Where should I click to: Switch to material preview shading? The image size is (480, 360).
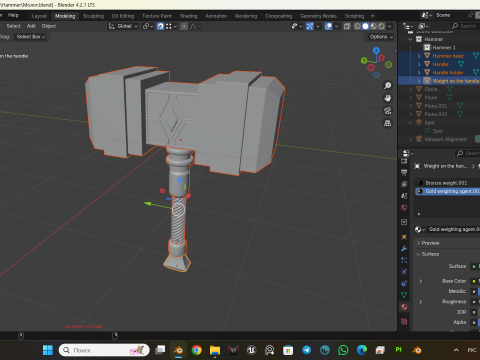(x=373, y=26)
